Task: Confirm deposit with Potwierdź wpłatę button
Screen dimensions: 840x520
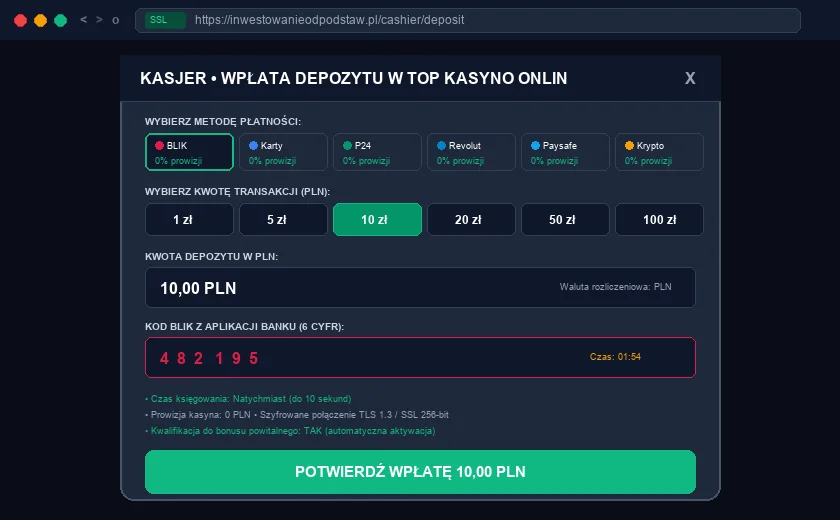Action: coord(421,472)
